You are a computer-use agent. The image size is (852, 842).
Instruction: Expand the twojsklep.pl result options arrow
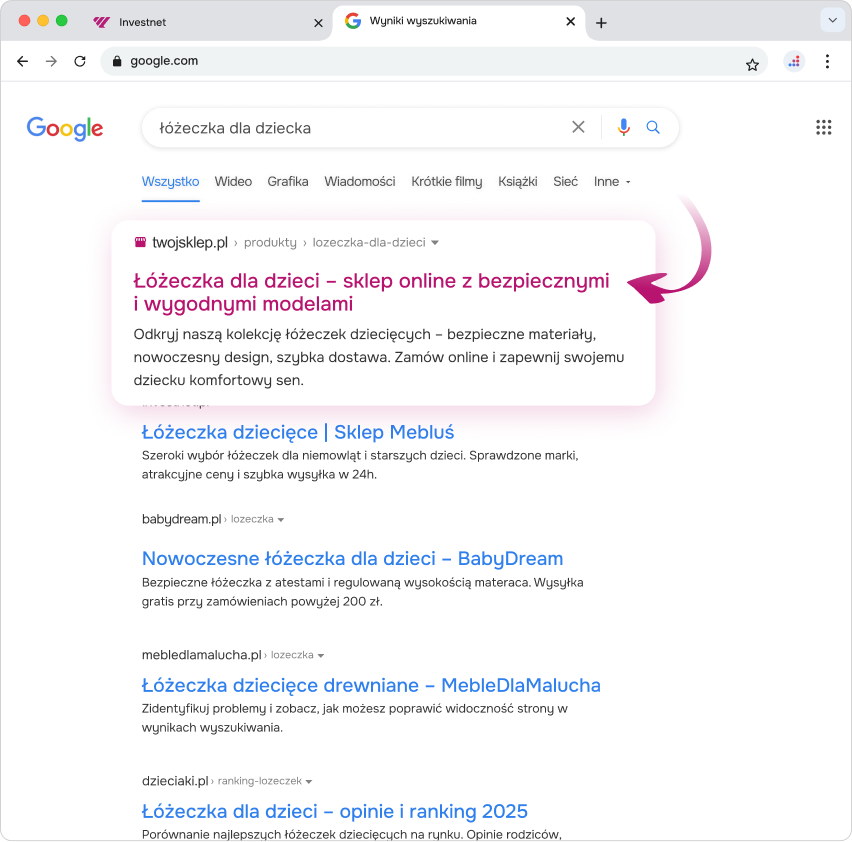click(435, 243)
